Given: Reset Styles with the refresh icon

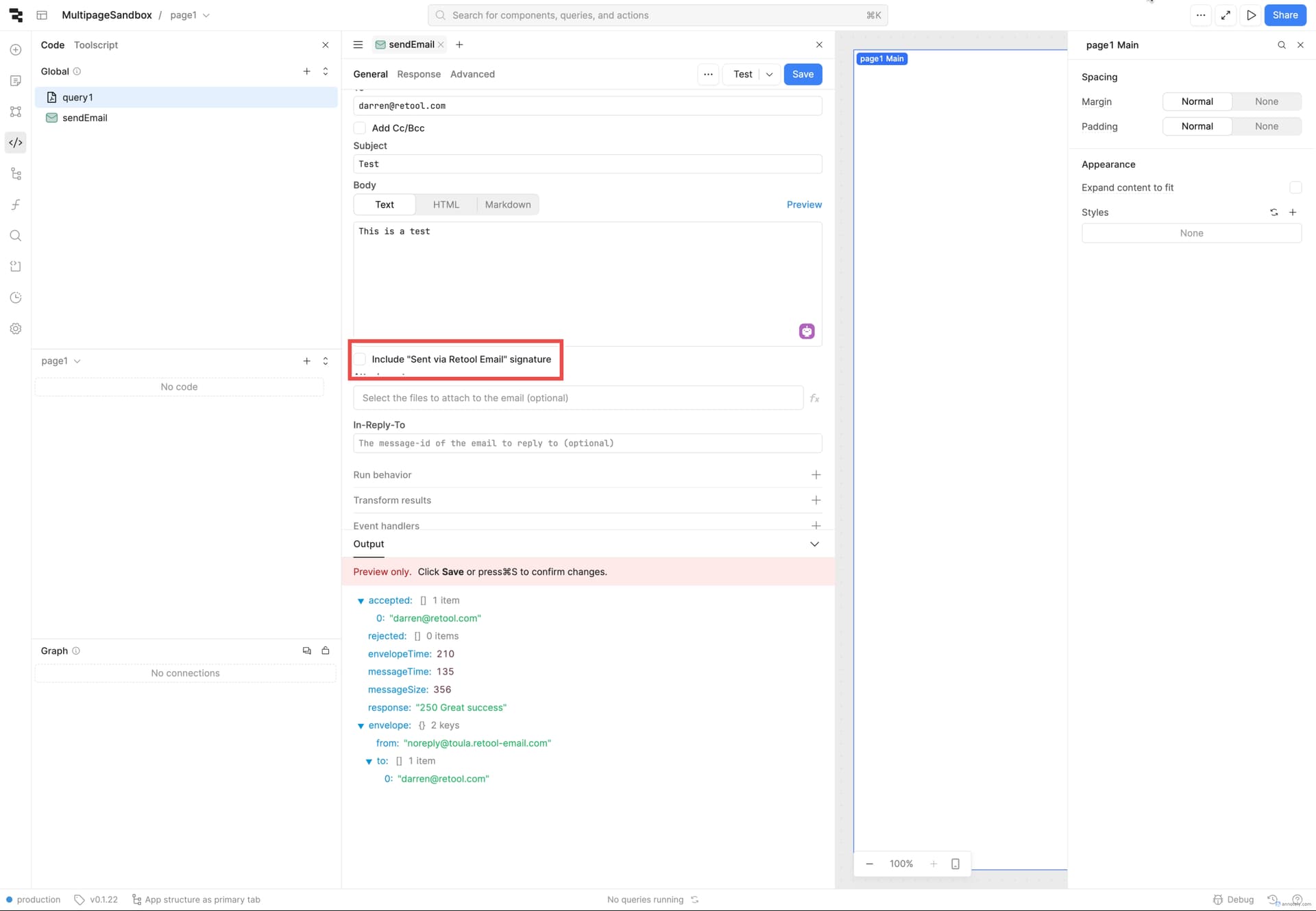Looking at the screenshot, I should click(x=1274, y=212).
